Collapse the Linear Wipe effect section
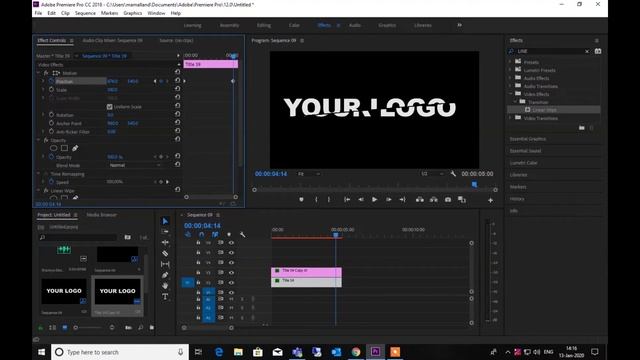The width and height of the screenshot is (640, 360). (x=39, y=191)
